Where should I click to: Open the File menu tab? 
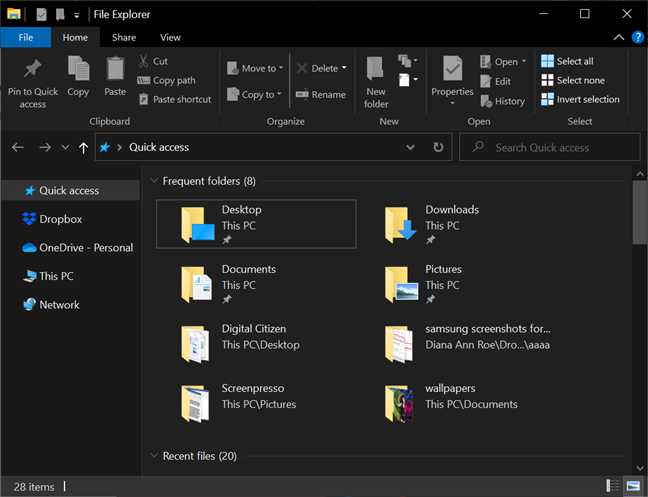(26, 37)
